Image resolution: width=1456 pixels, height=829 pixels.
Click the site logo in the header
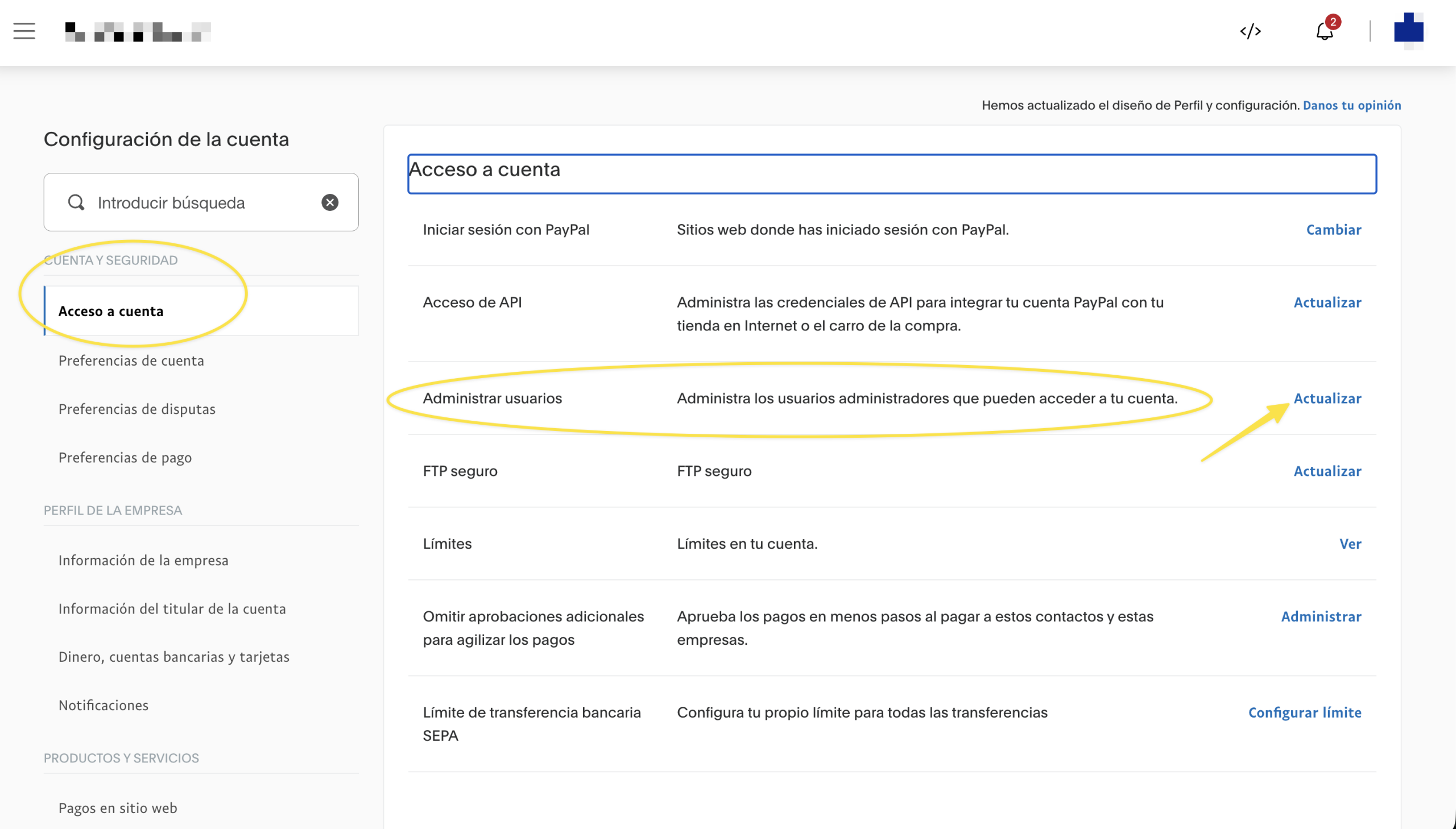[x=136, y=31]
